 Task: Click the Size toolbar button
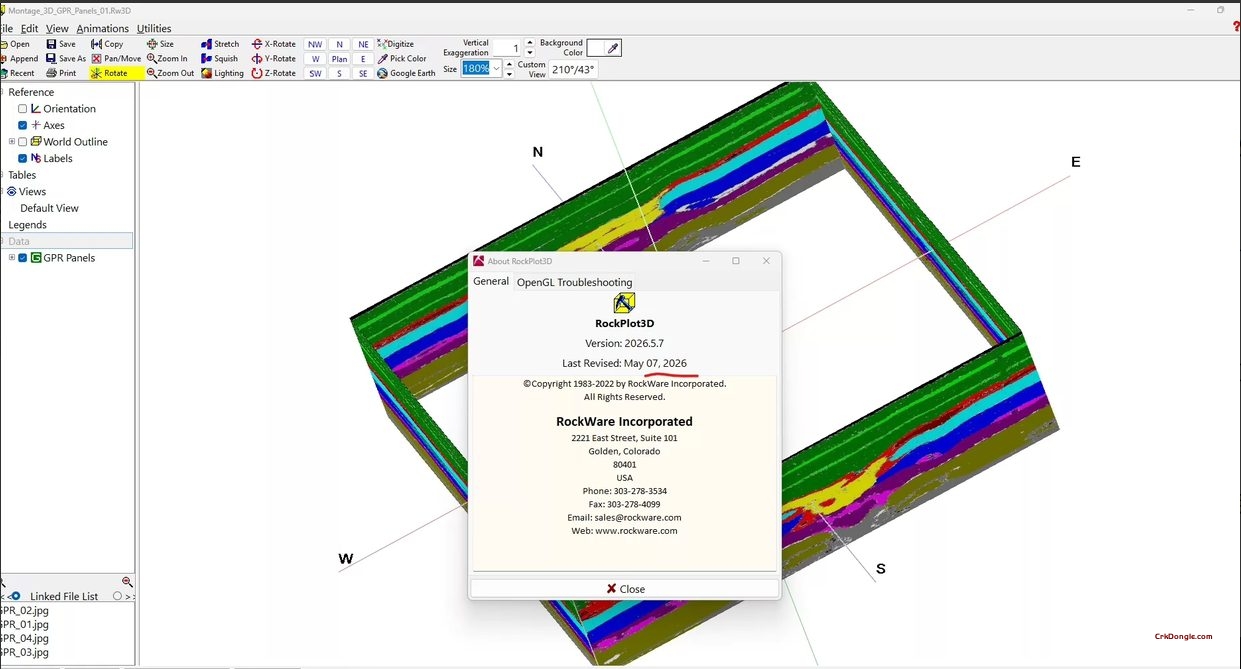tap(160, 44)
